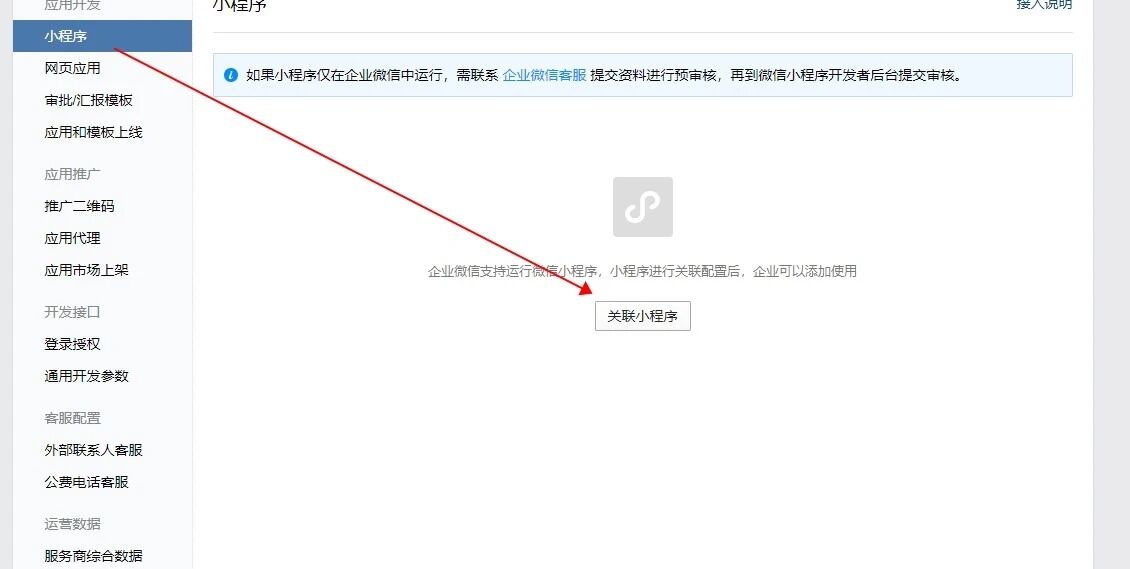Image resolution: width=1130 pixels, height=569 pixels.
Task: Open 登录授权 settings
Action: (x=72, y=344)
